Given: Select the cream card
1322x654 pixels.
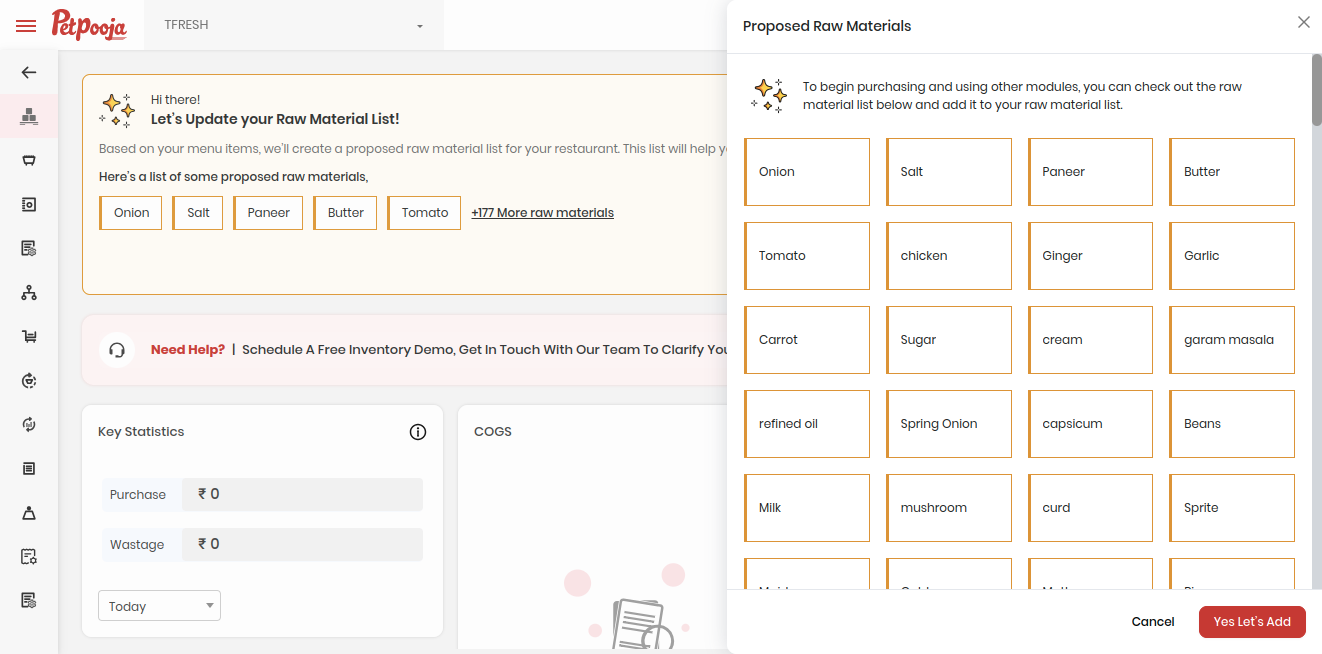Looking at the screenshot, I should 1090,340.
